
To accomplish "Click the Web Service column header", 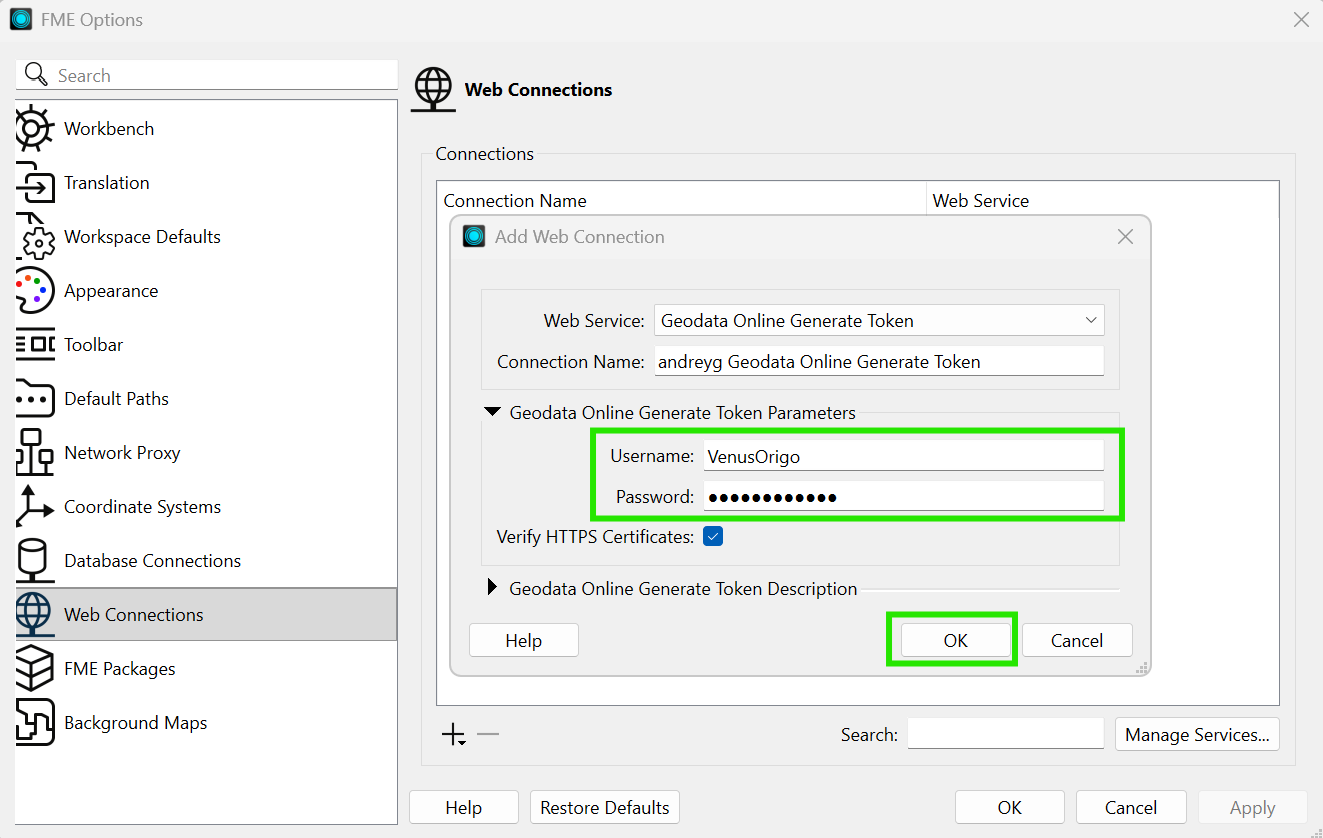I will click(x=1103, y=200).
